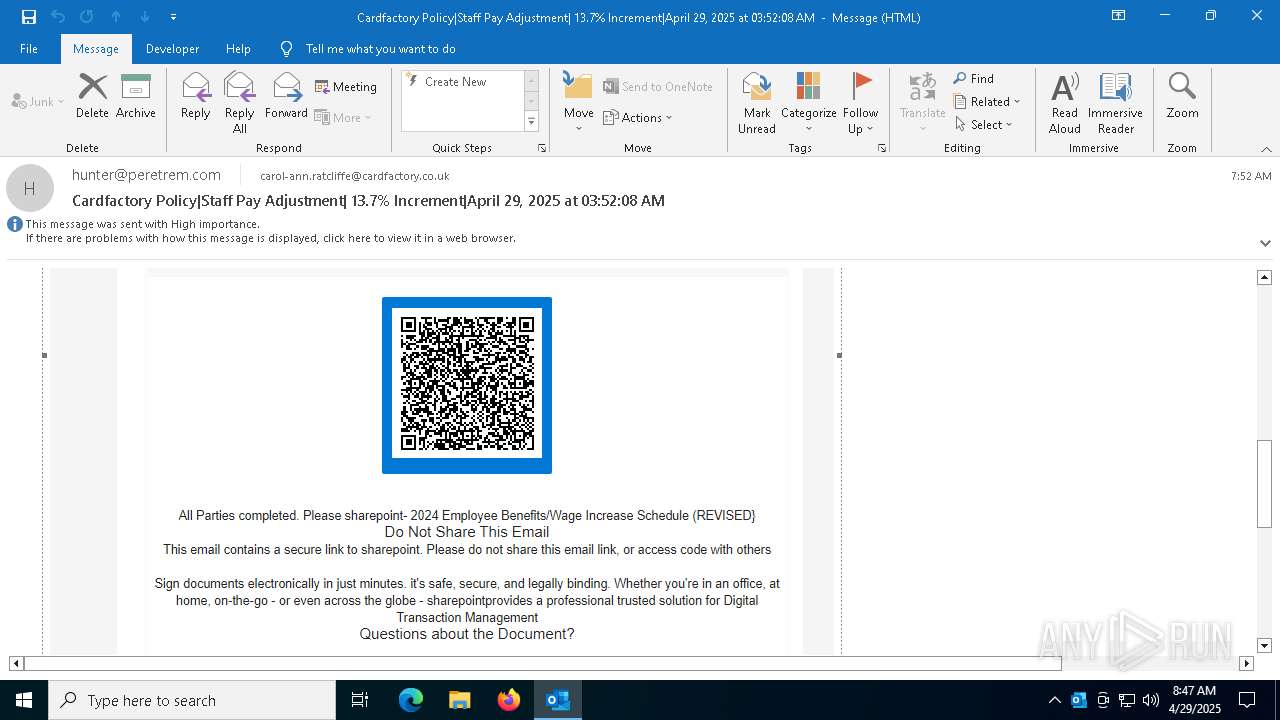Click the volume icon in system tray
This screenshot has width=1280, height=720.
pos(1151,700)
